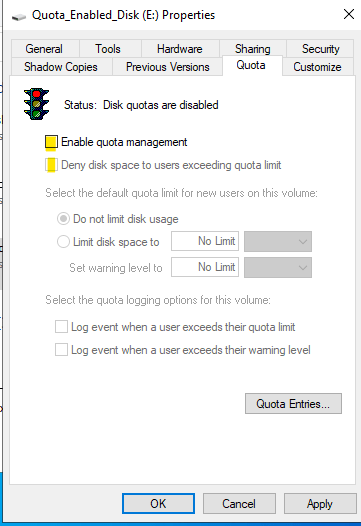
Task: Check Log event when user exceeds warning level
Action: [61, 350]
